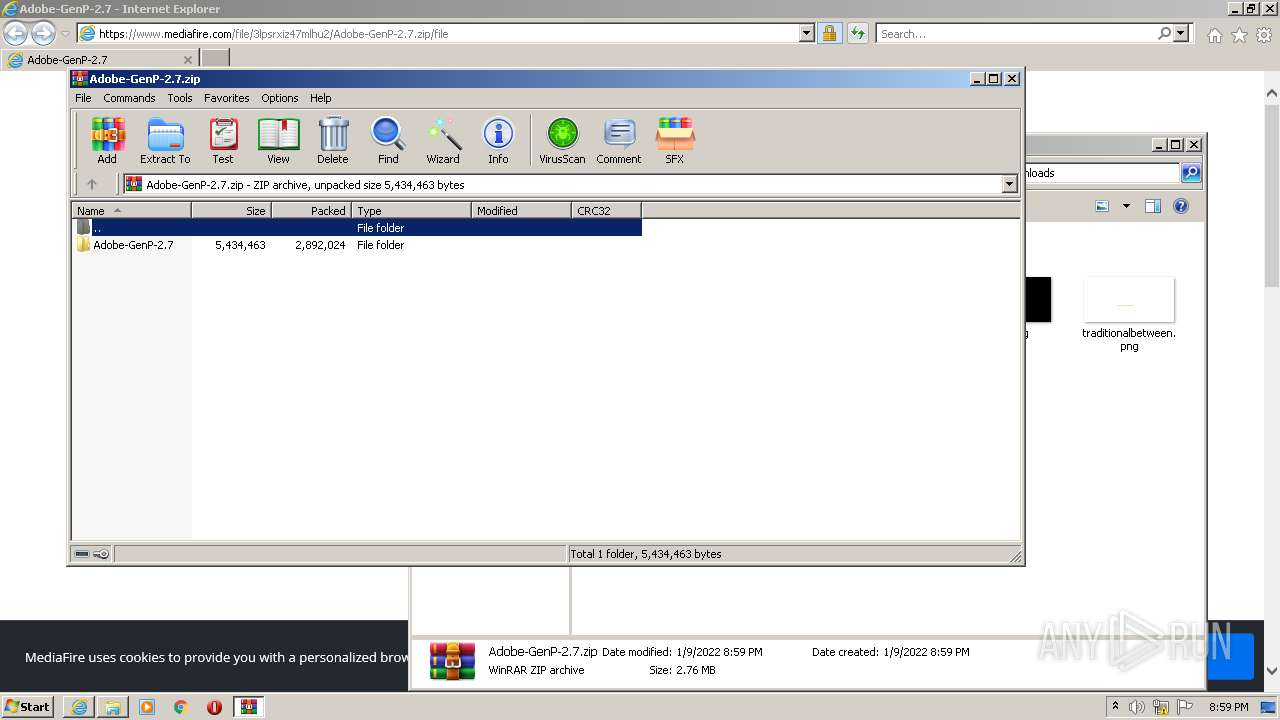Click the volume speaker tray icon

point(1136,707)
